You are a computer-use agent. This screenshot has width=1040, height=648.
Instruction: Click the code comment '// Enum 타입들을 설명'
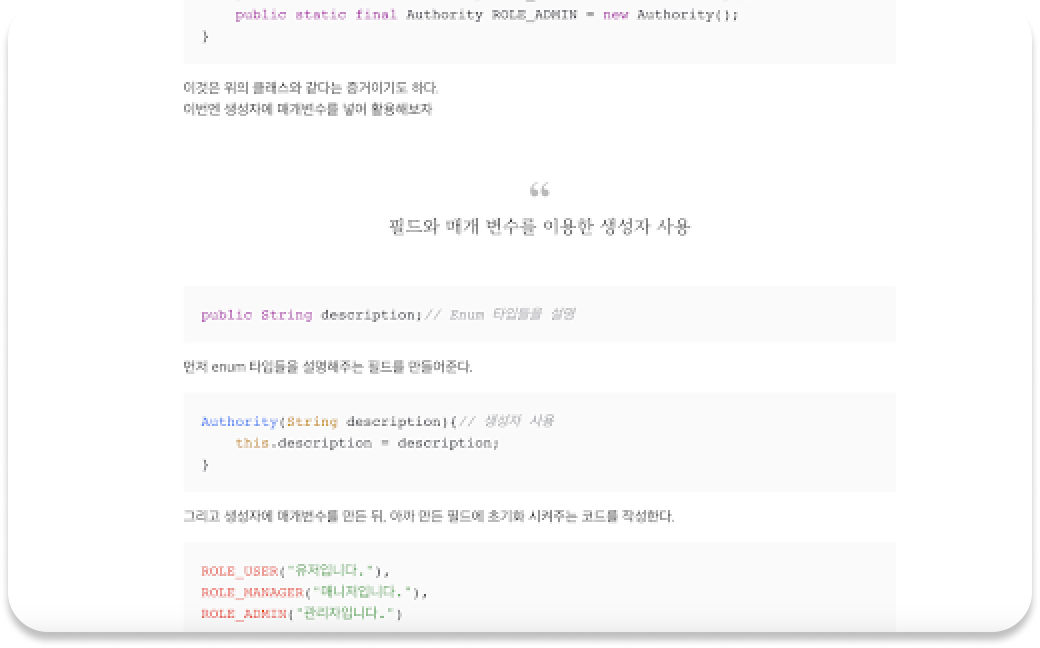(500, 314)
